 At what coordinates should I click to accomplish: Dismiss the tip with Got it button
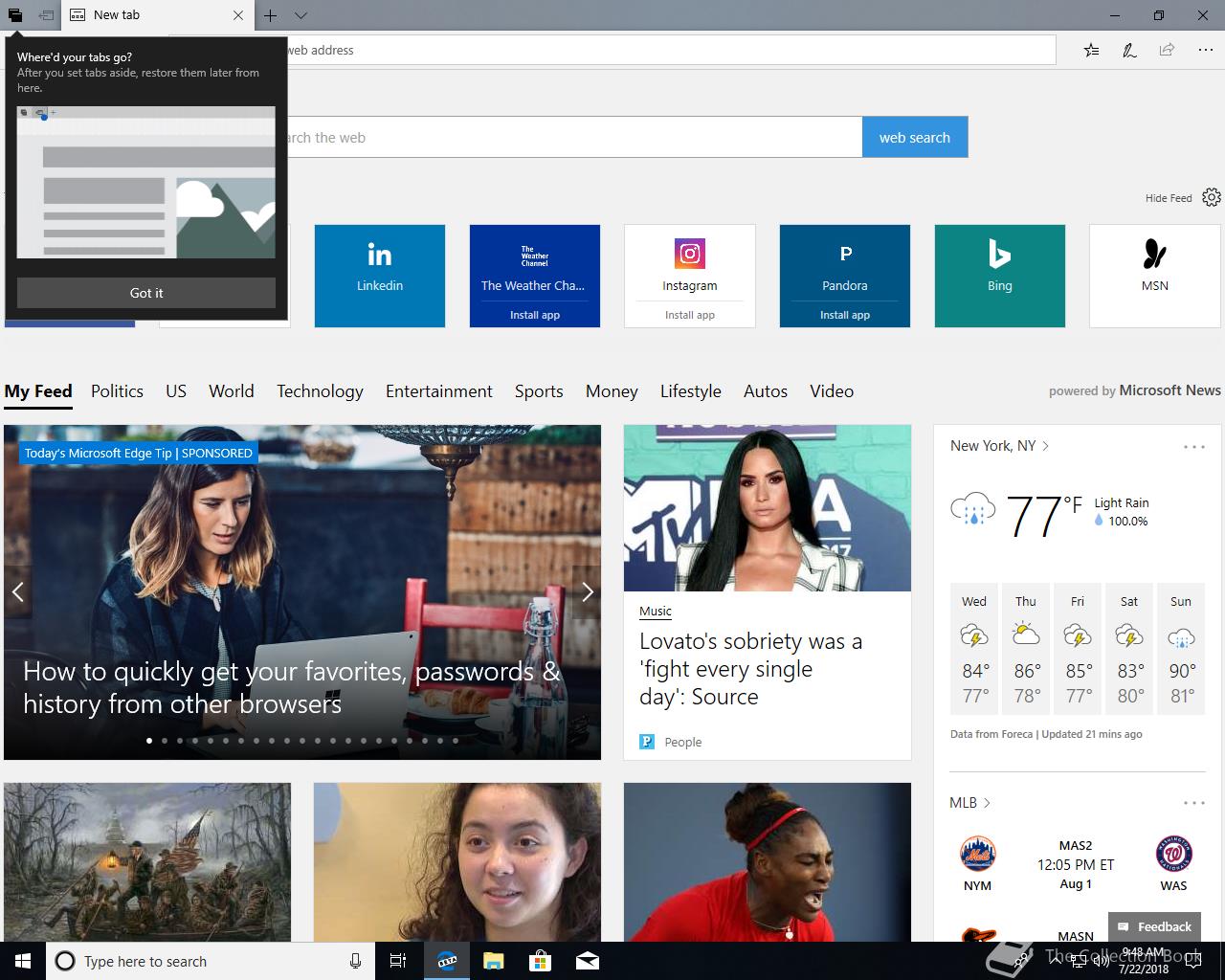(x=146, y=293)
